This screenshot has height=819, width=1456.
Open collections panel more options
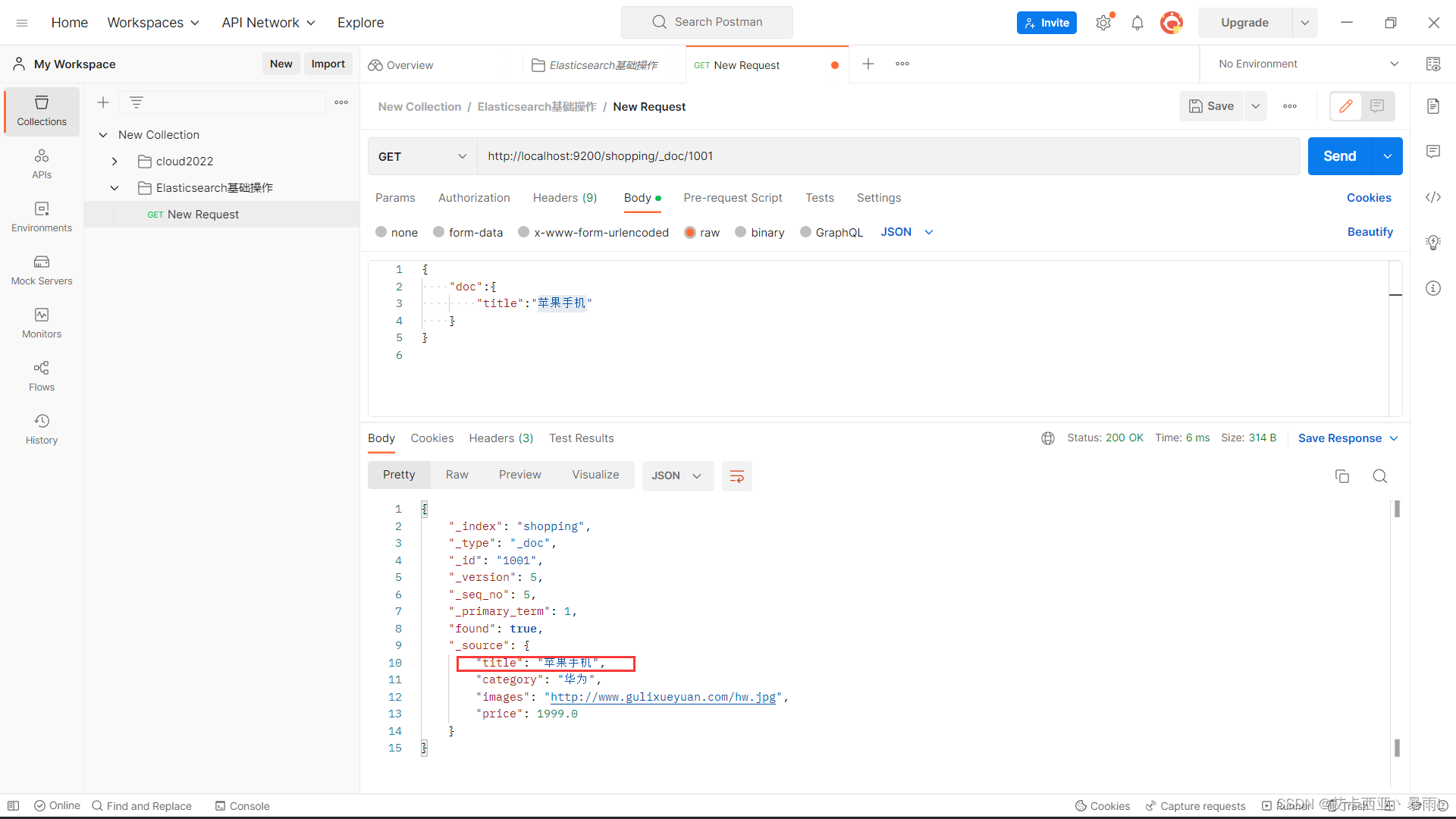(x=341, y=102)
